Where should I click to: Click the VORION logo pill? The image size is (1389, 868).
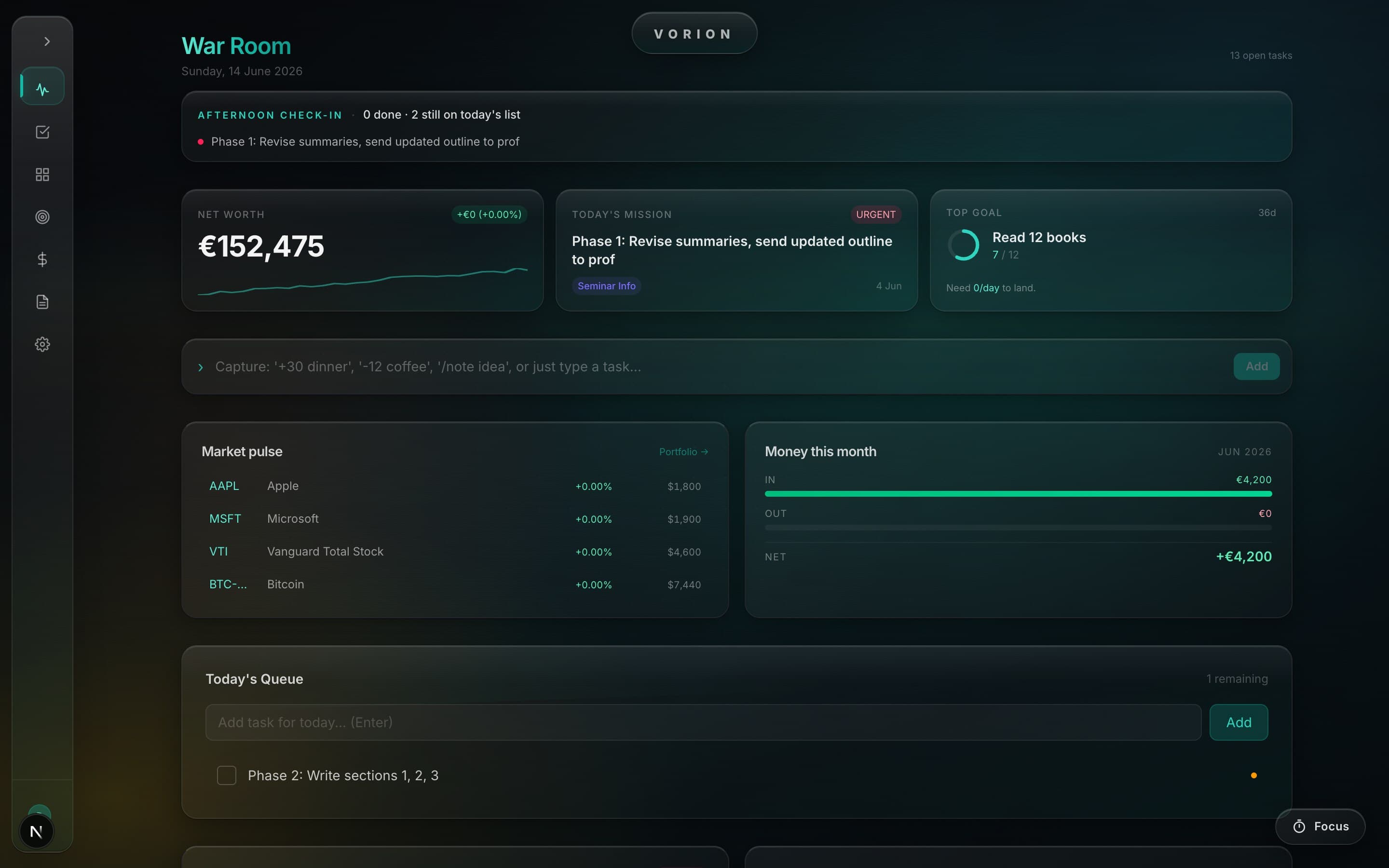click(694, 33)
